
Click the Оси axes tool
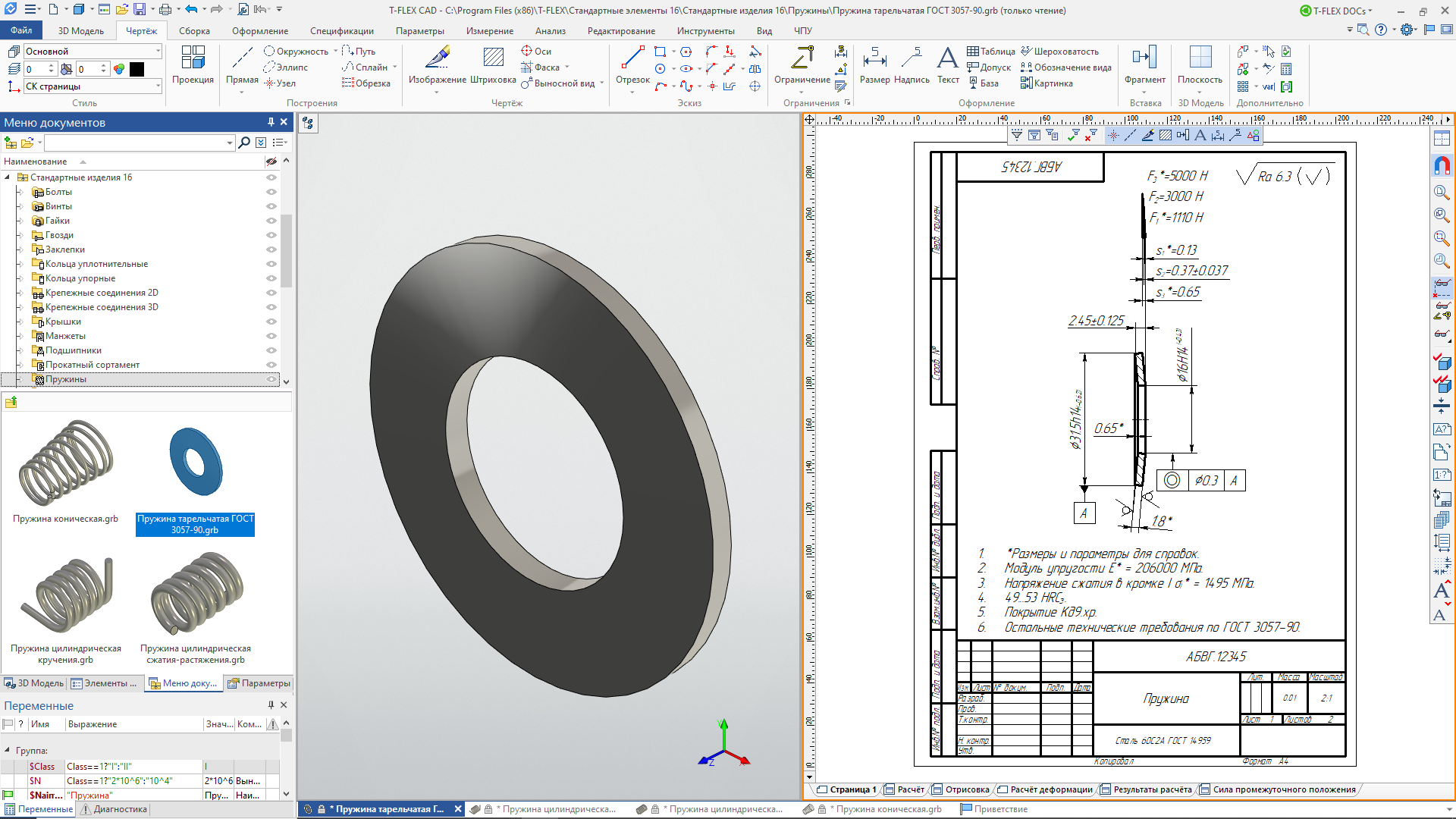536,51
